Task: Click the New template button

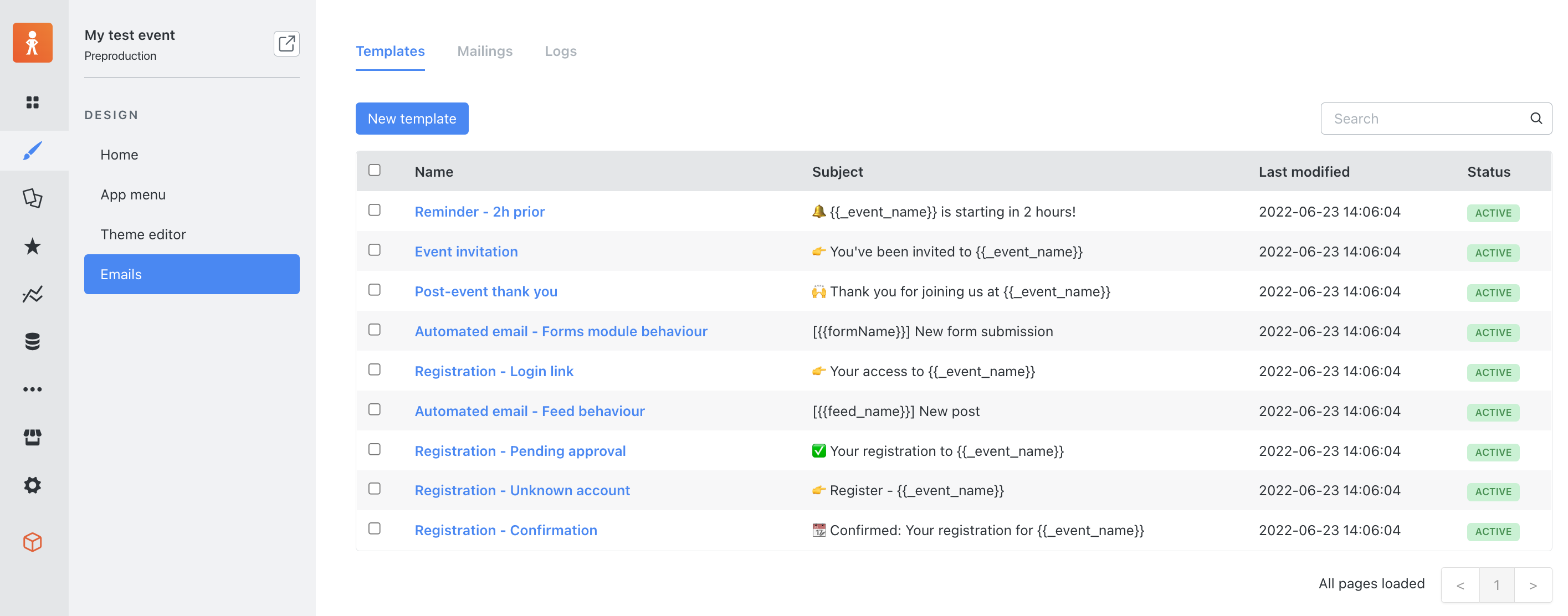Action: (412, 119)
